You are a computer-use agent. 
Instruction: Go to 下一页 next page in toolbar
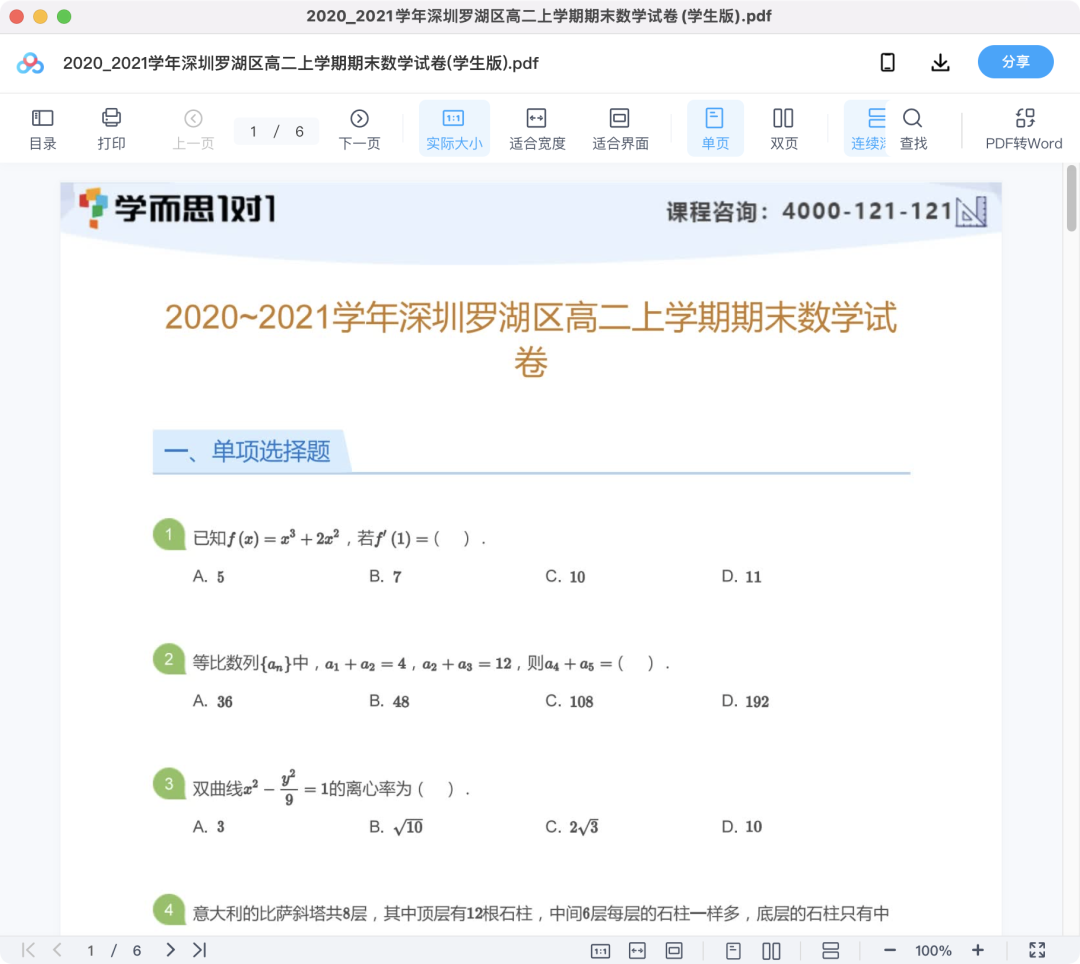360,129
